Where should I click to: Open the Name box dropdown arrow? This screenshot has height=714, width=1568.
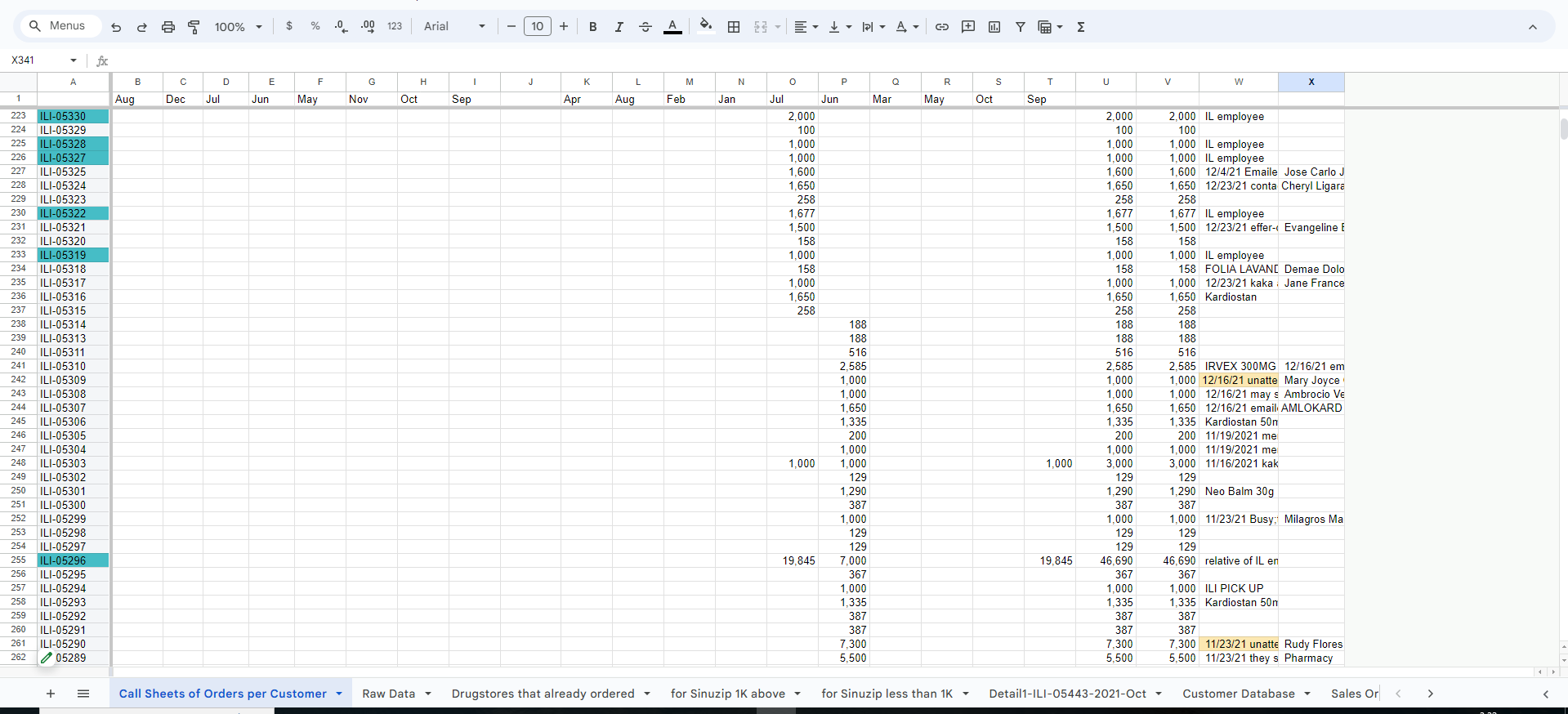(74, 60)
